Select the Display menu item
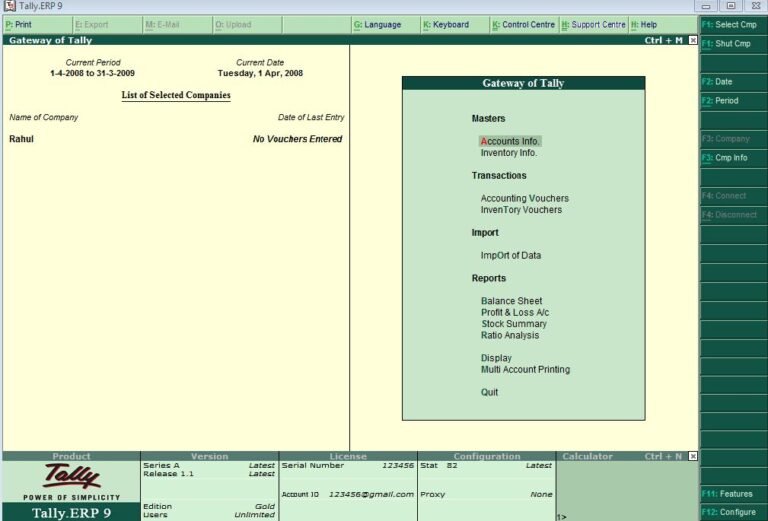 (496, 358)
